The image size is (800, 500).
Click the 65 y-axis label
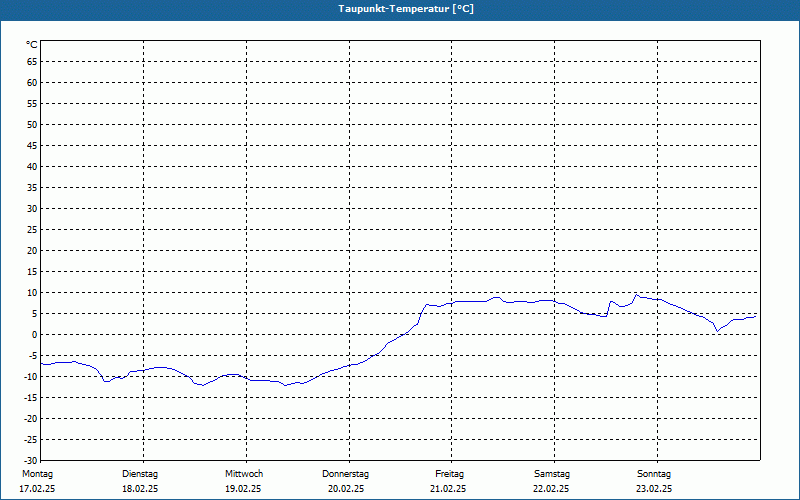click(x=32, y=62)
